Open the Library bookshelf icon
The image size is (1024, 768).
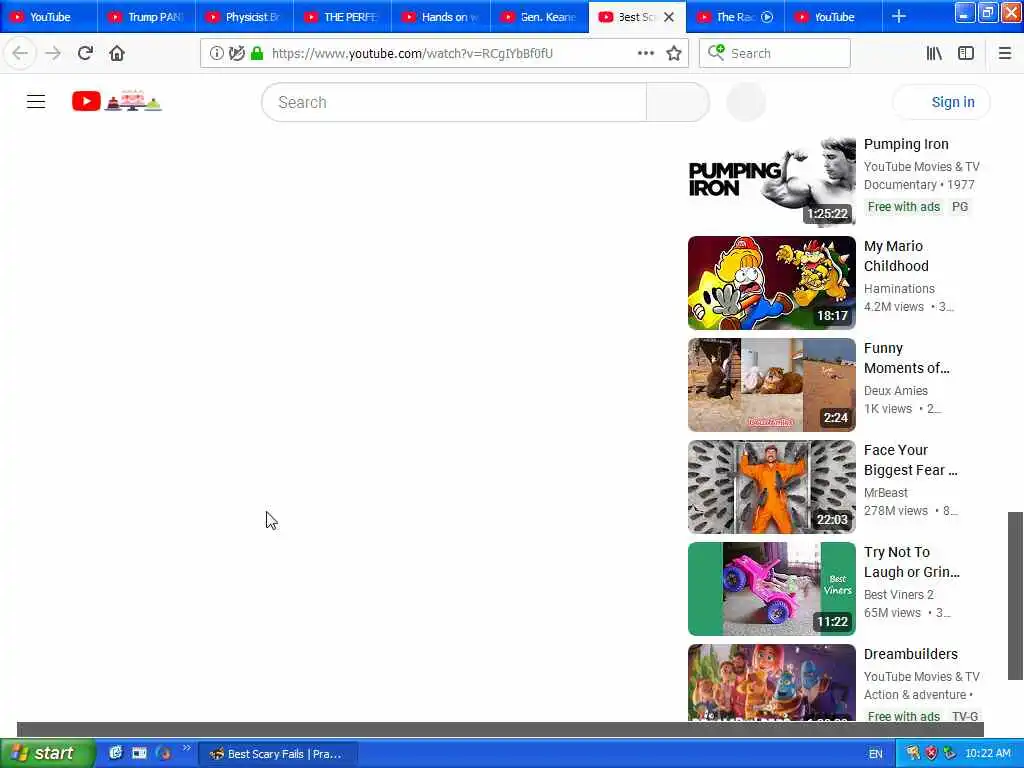[934, 53]
